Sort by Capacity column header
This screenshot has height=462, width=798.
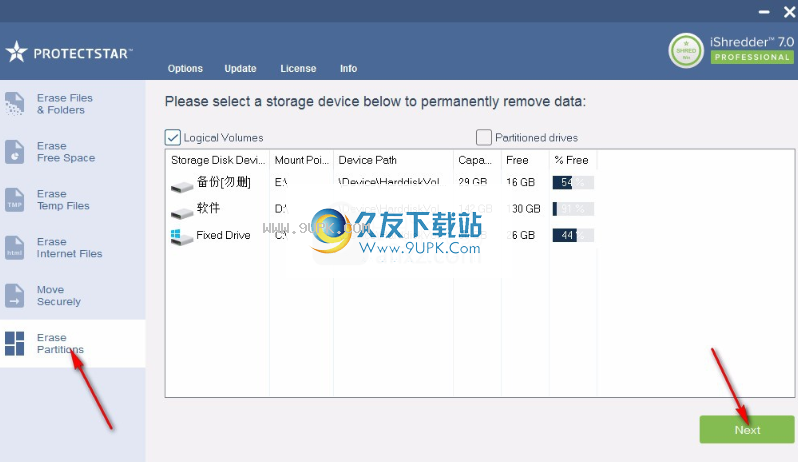477,160
